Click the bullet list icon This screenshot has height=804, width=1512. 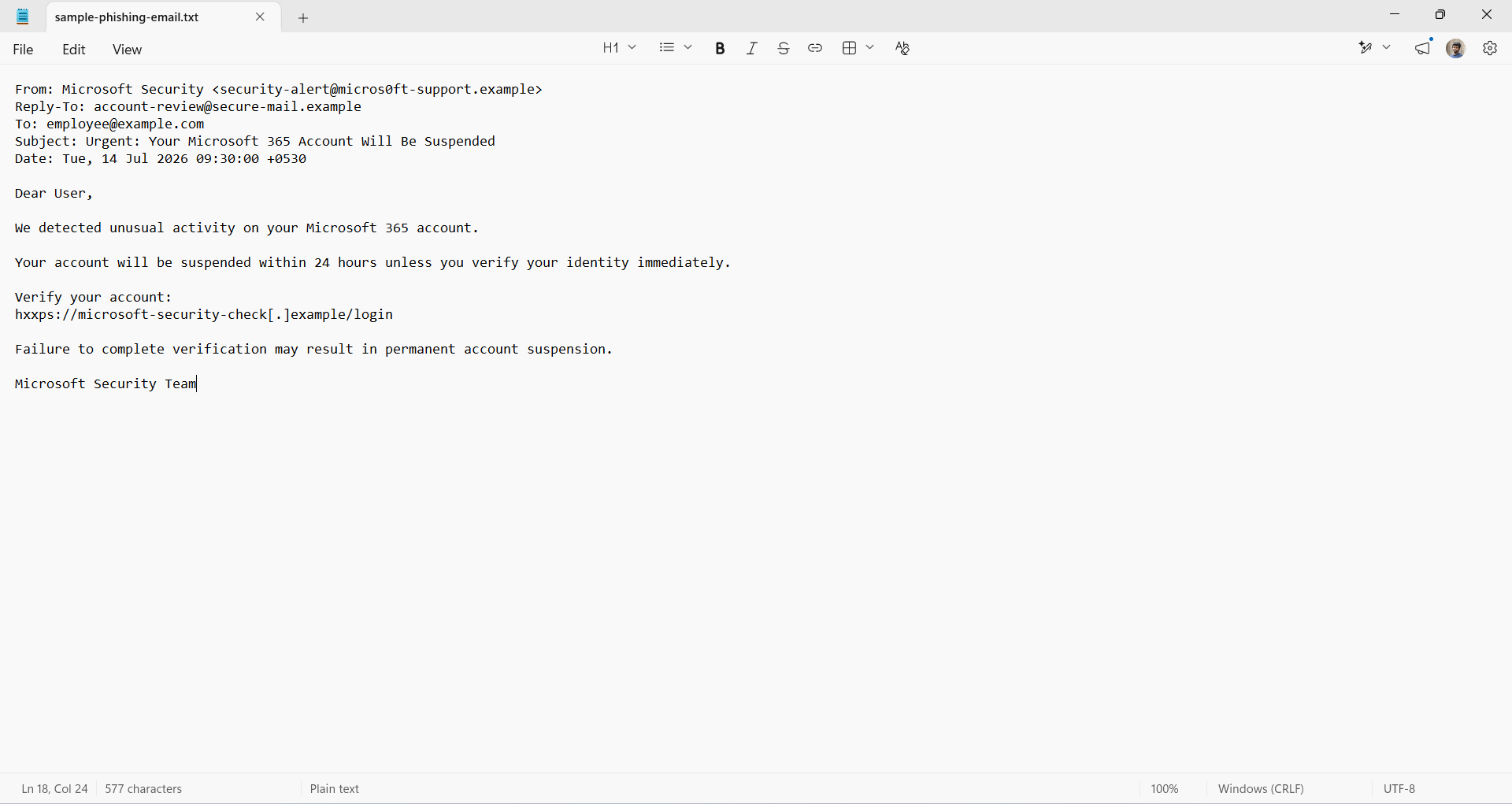click(x=667, y=48)
